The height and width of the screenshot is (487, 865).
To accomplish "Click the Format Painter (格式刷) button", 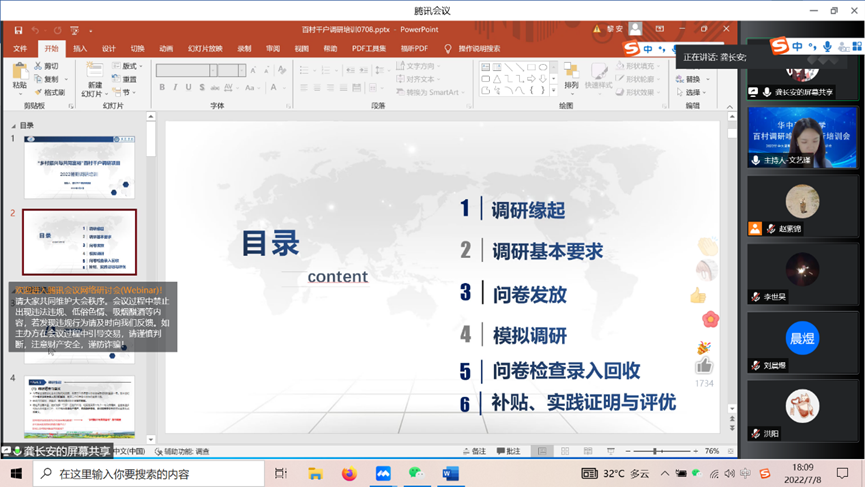I will (x=50, y=92).
